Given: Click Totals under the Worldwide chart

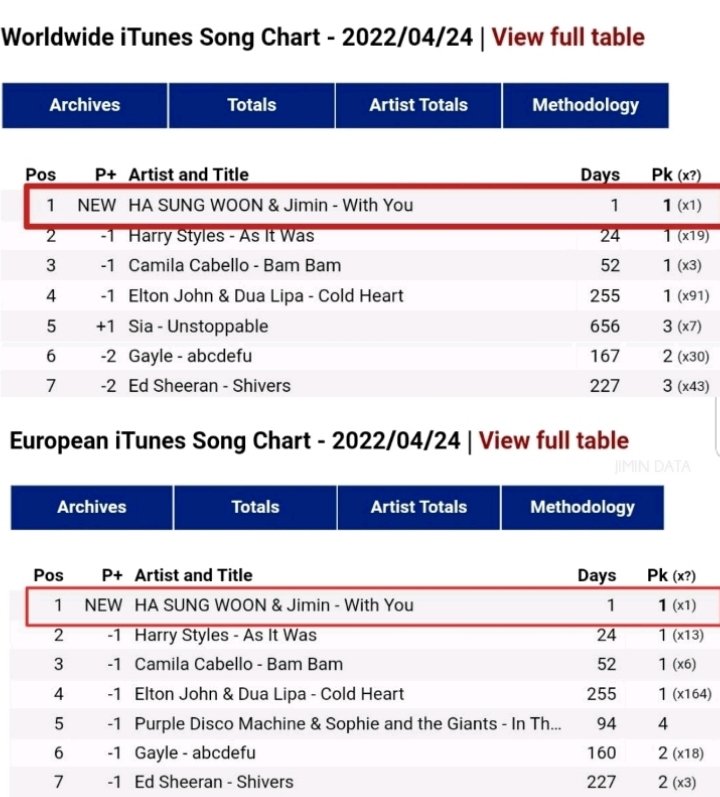Looking at the screenshot, I should coord(251,105).
